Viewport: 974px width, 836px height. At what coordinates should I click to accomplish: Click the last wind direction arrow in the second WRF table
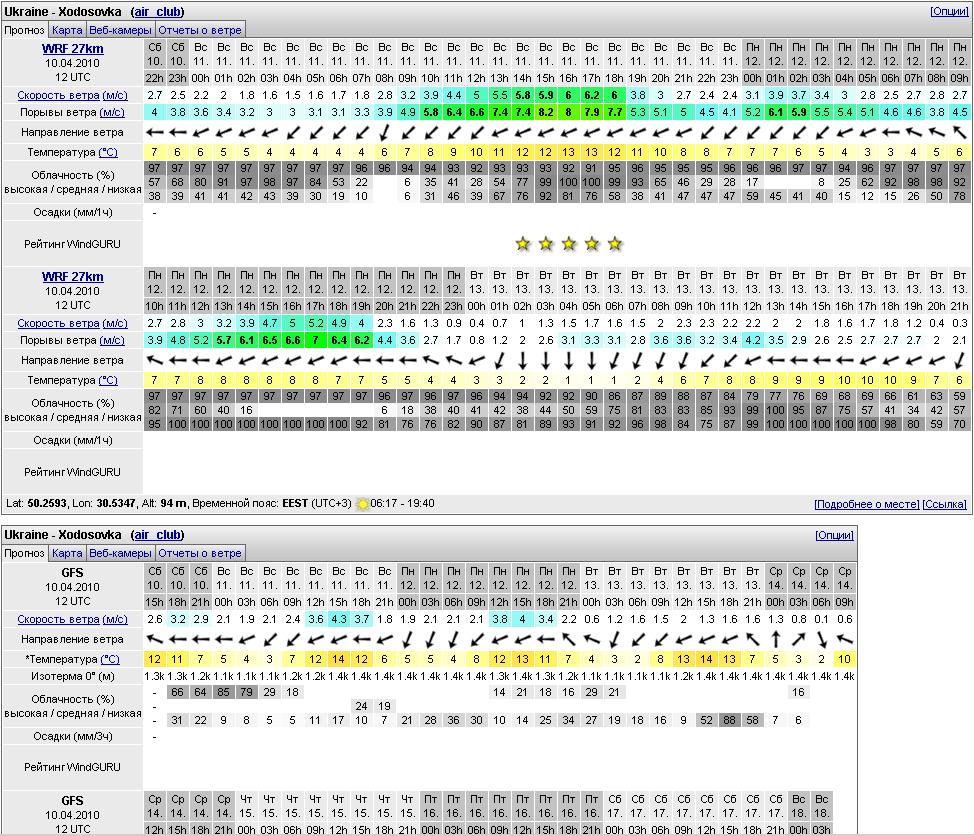959,360
